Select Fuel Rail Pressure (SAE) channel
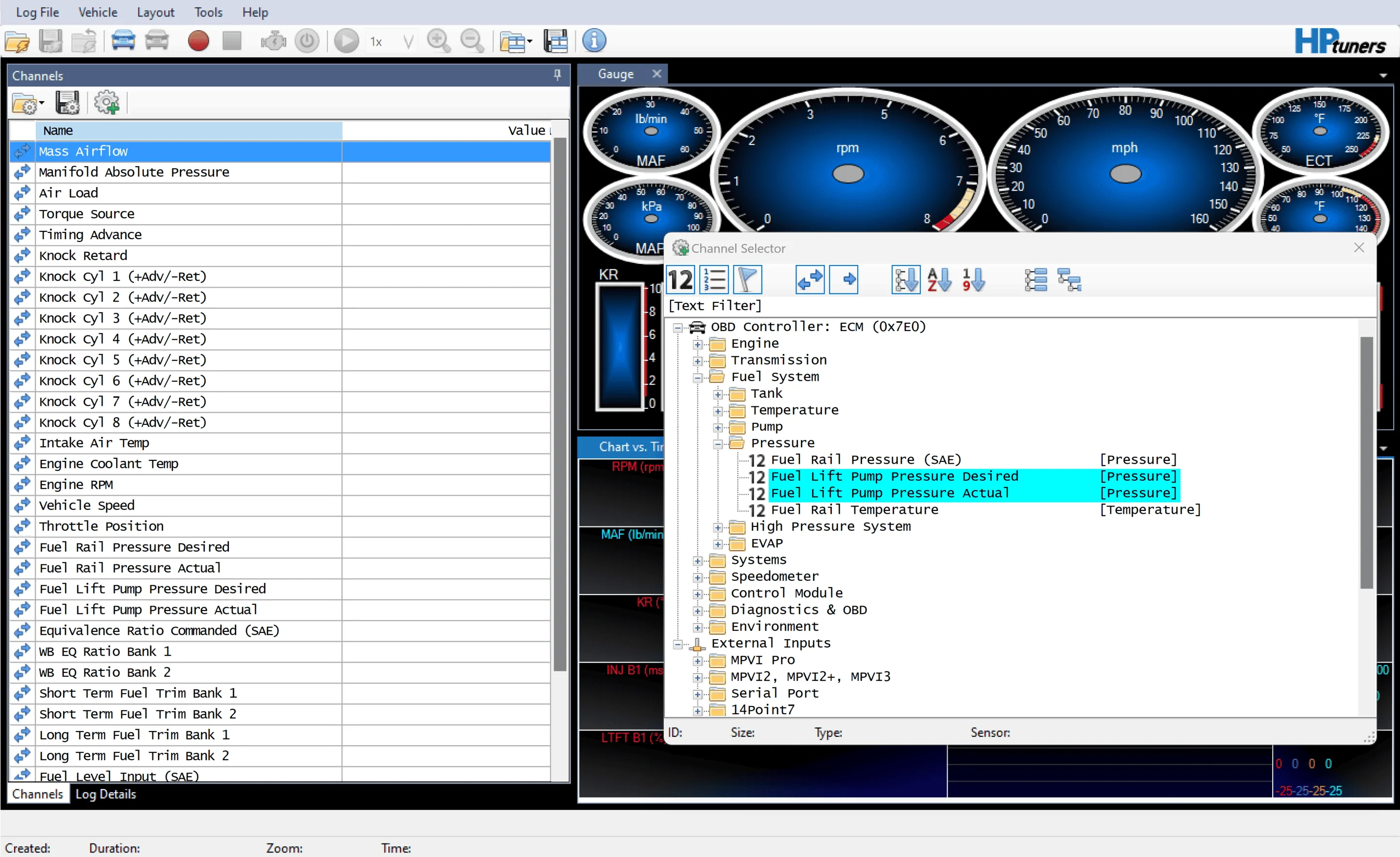This screenshot has width=1400, height=857. point(866,459)
